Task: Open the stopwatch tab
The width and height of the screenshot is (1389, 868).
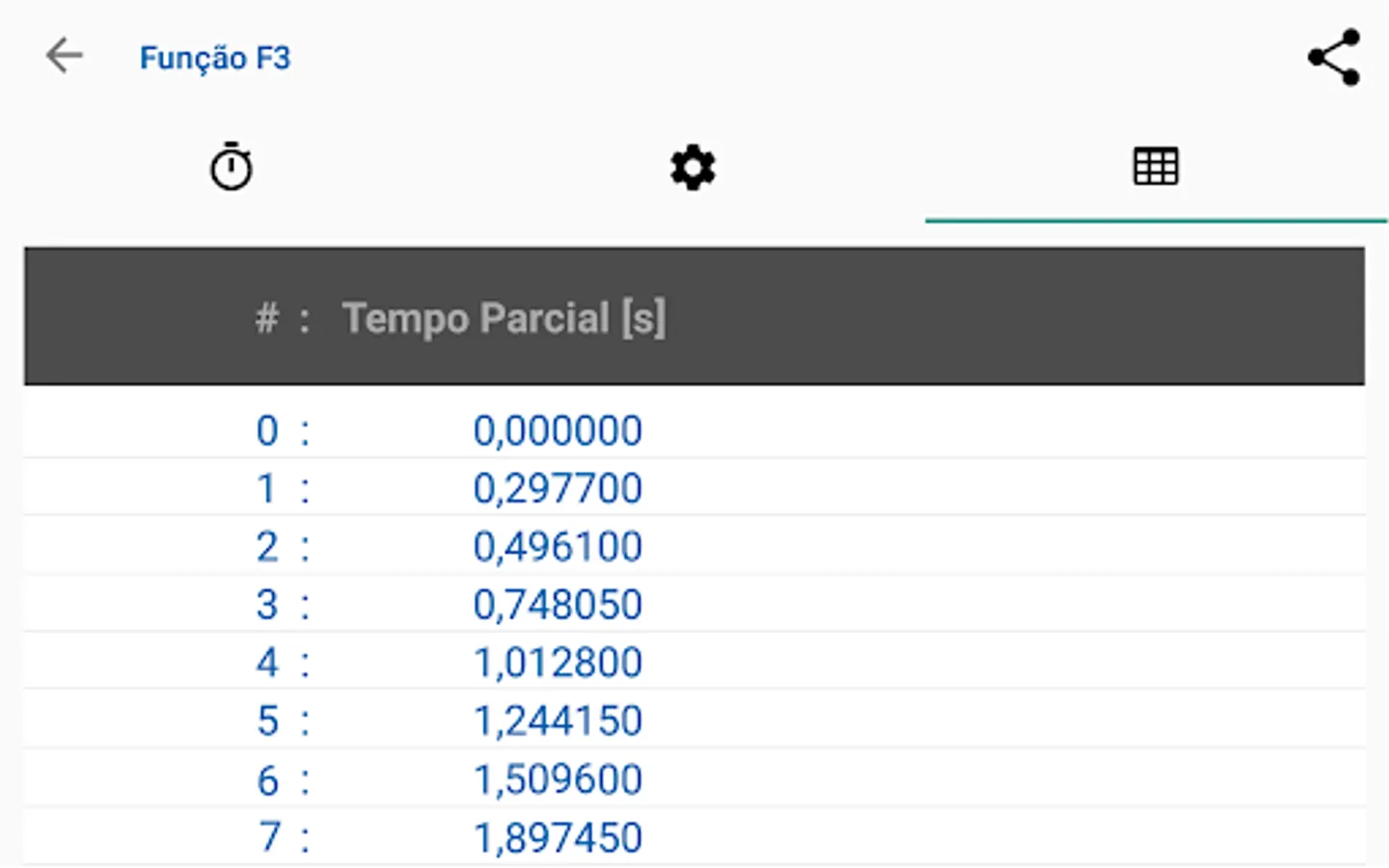Action: 231,168
